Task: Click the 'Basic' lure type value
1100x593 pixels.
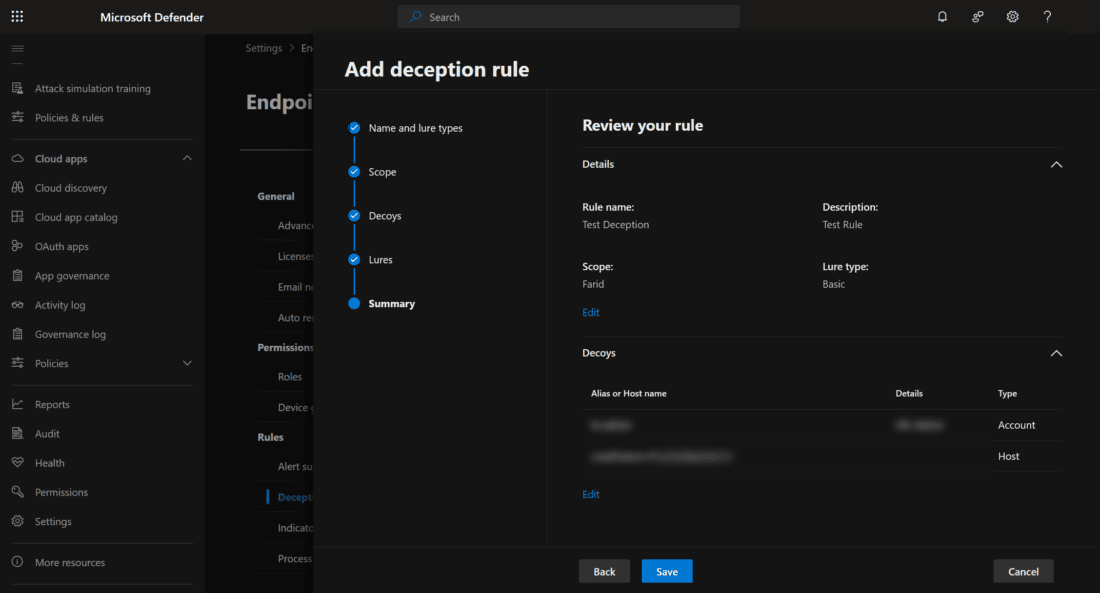Action: click(833, 284)
